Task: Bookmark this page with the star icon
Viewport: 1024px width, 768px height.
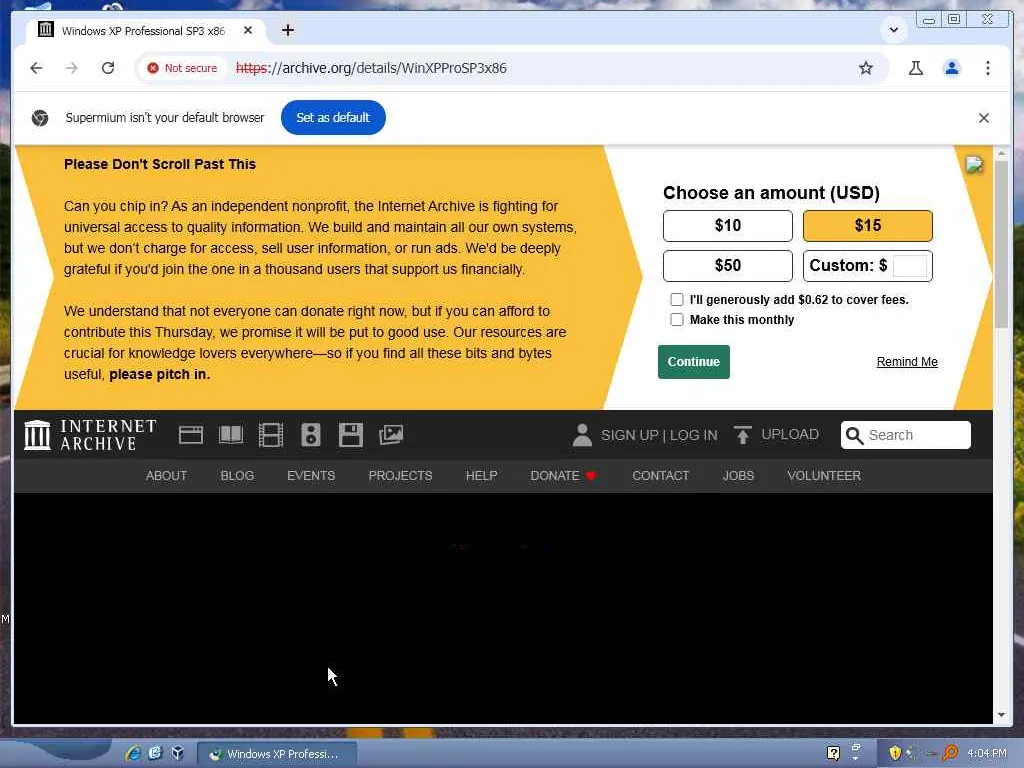Action: pyautogui.click(x=866, y=68)
